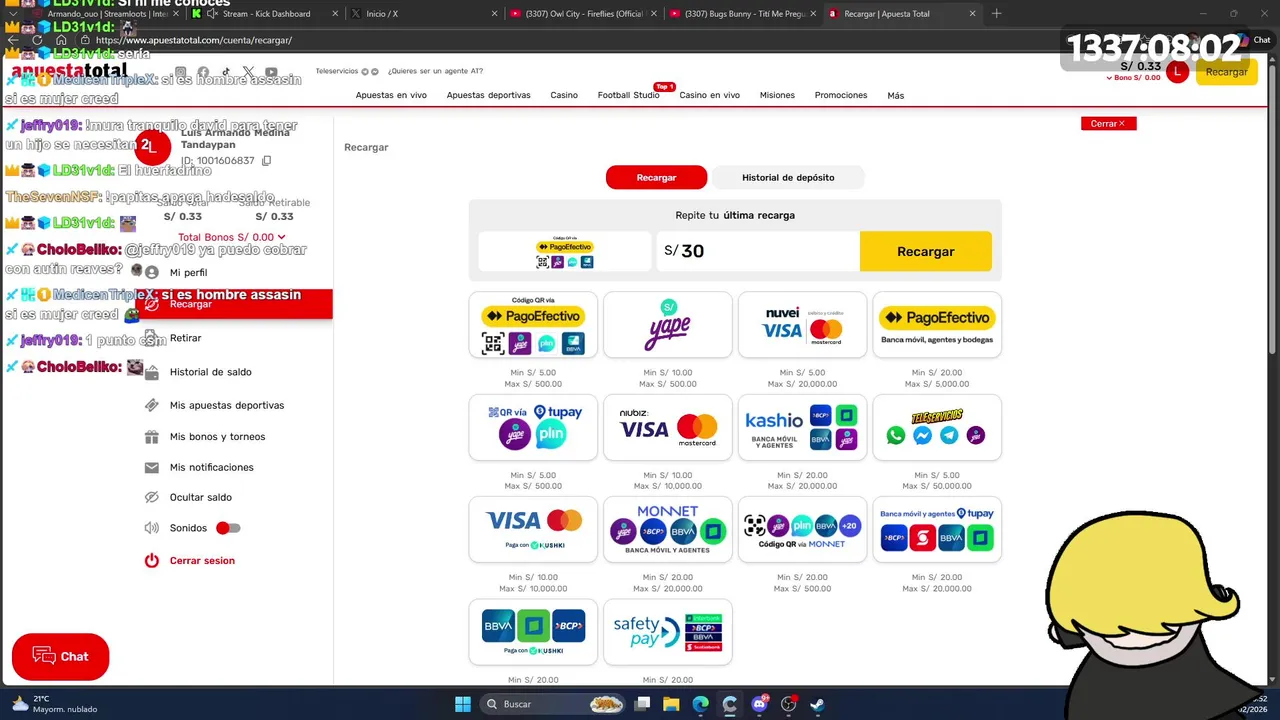This screenshot has width=1280, height=720.
Task: Select Visa Mastercard paga con Kushki
Action: click(533, 530)
